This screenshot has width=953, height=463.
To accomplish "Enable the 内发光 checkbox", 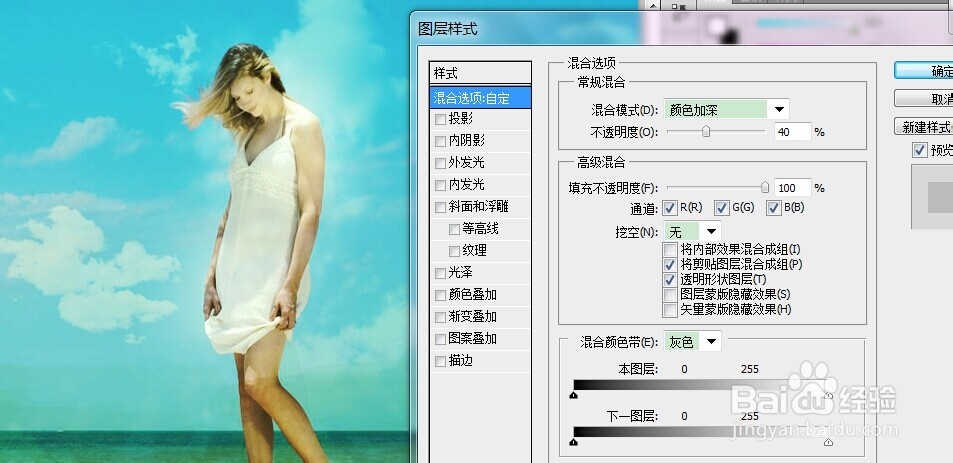I will [441, 185].
